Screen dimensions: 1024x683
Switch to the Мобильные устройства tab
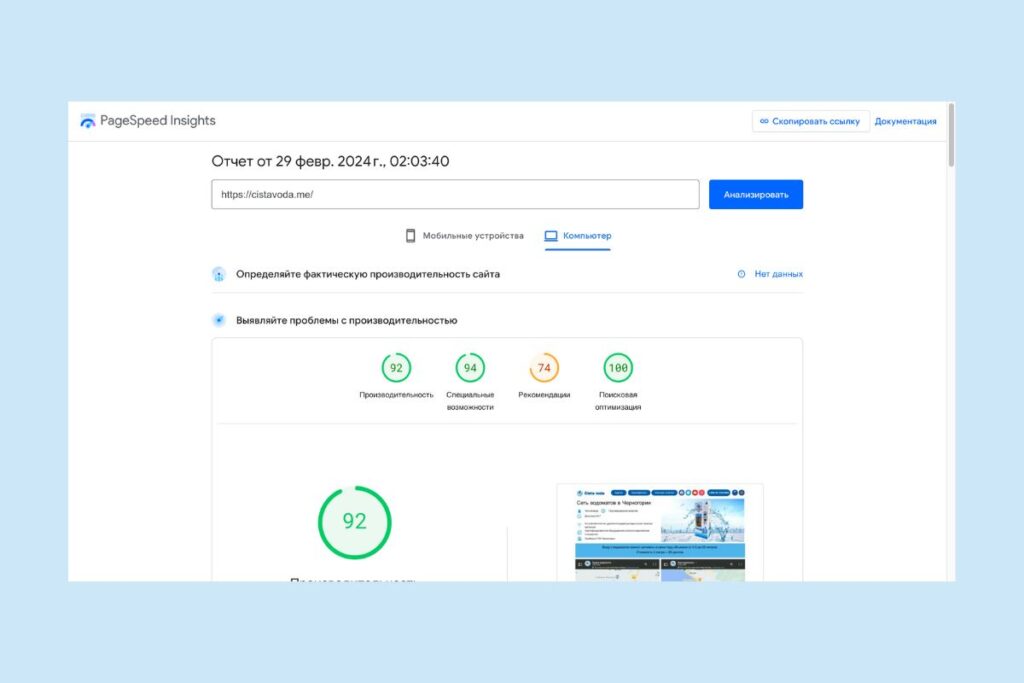point(465,236)
